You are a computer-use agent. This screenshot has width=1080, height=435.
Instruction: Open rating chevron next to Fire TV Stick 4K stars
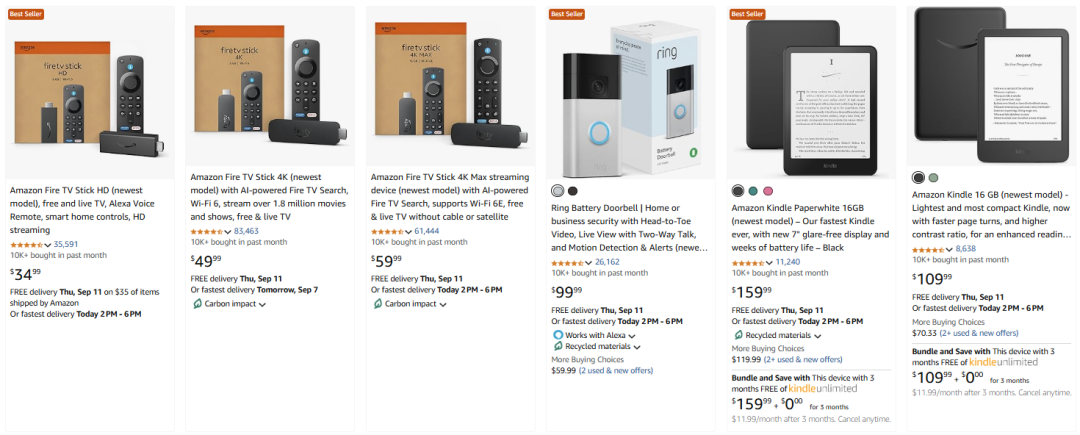[x=228, y=231]
